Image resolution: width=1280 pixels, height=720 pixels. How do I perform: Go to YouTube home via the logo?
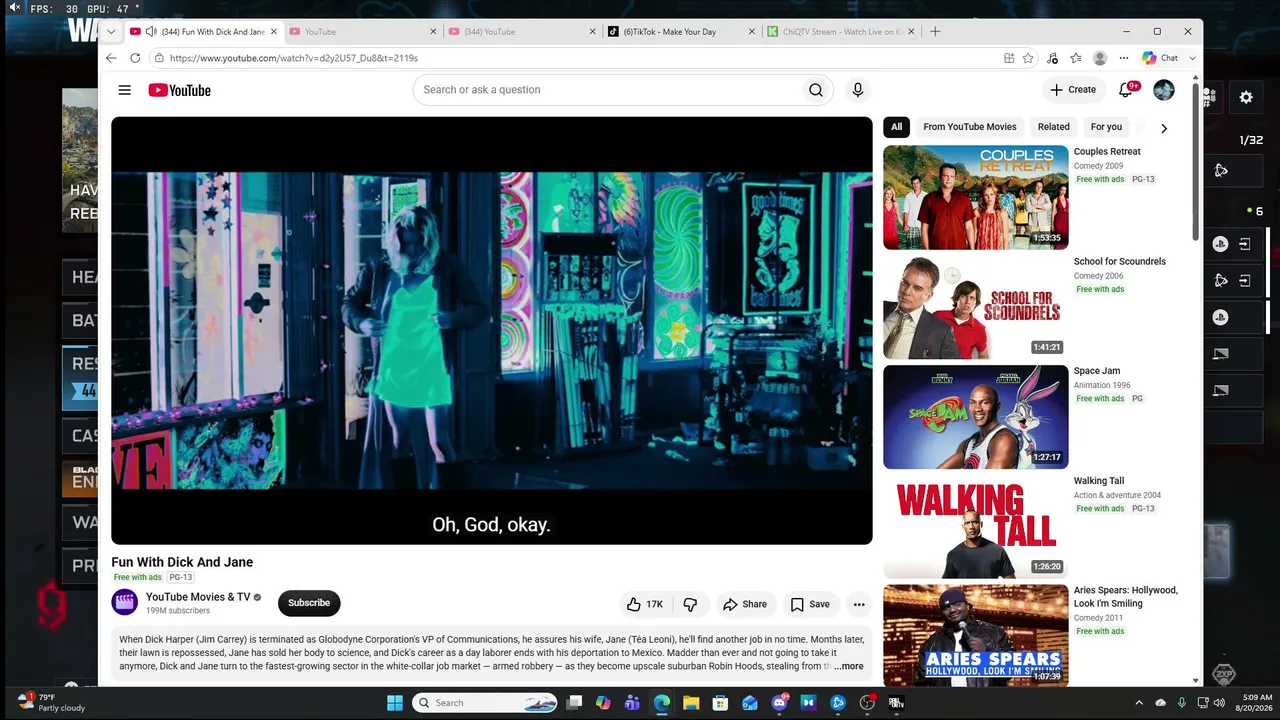click(x=180, y=90)
